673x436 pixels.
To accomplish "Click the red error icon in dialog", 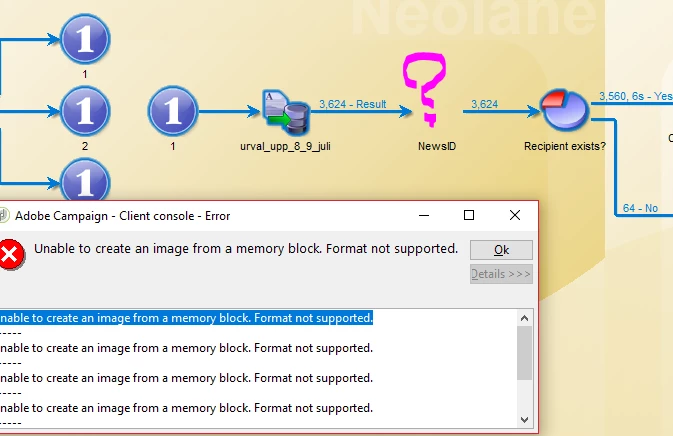I will [x=11, y=254].
